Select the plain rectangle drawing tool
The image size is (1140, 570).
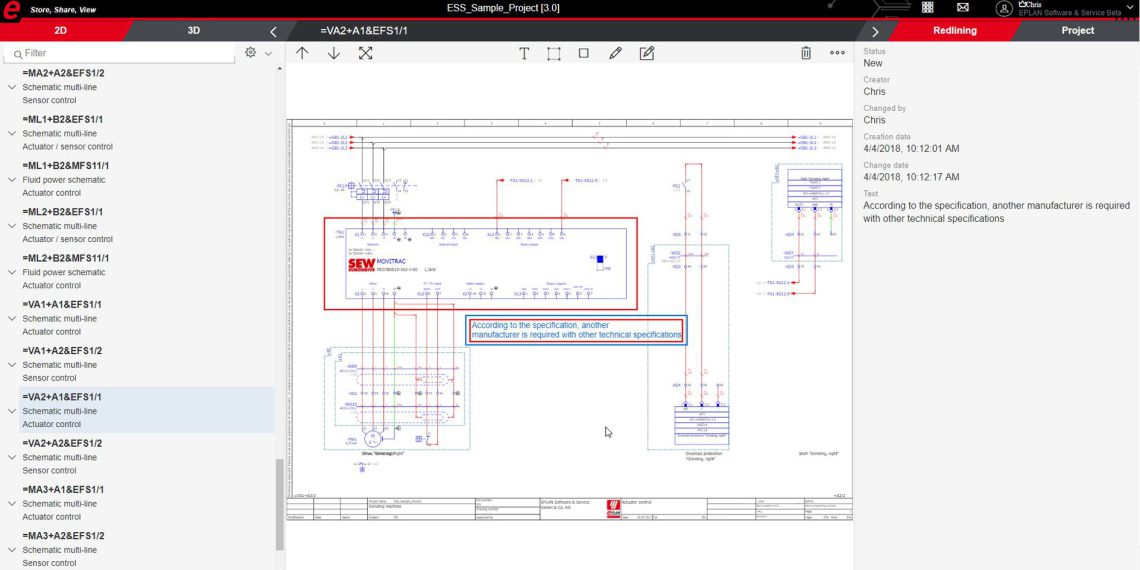[584, 53]
